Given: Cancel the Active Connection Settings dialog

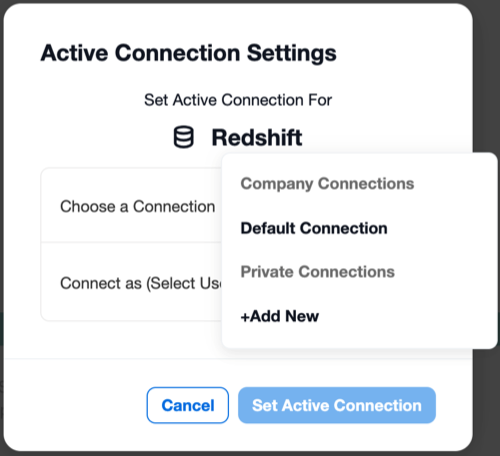Looking at the screenshot, I should point(188,405).
